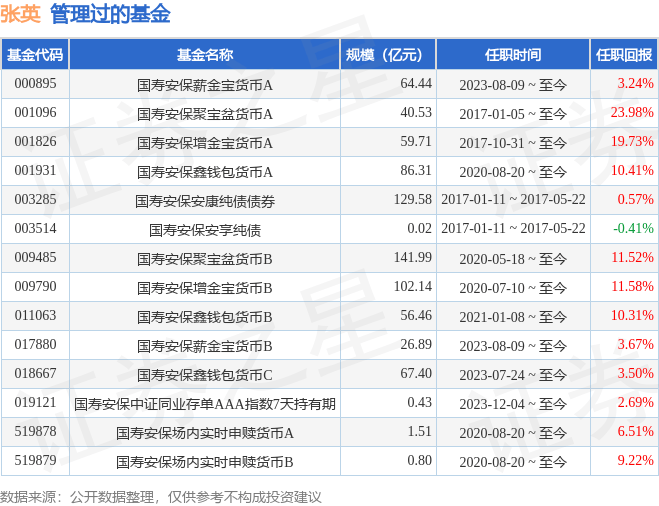Open fund 国寿安保鑫钱包货币B
The height and width of the screenshot is (506, 659).
[204, 317]
